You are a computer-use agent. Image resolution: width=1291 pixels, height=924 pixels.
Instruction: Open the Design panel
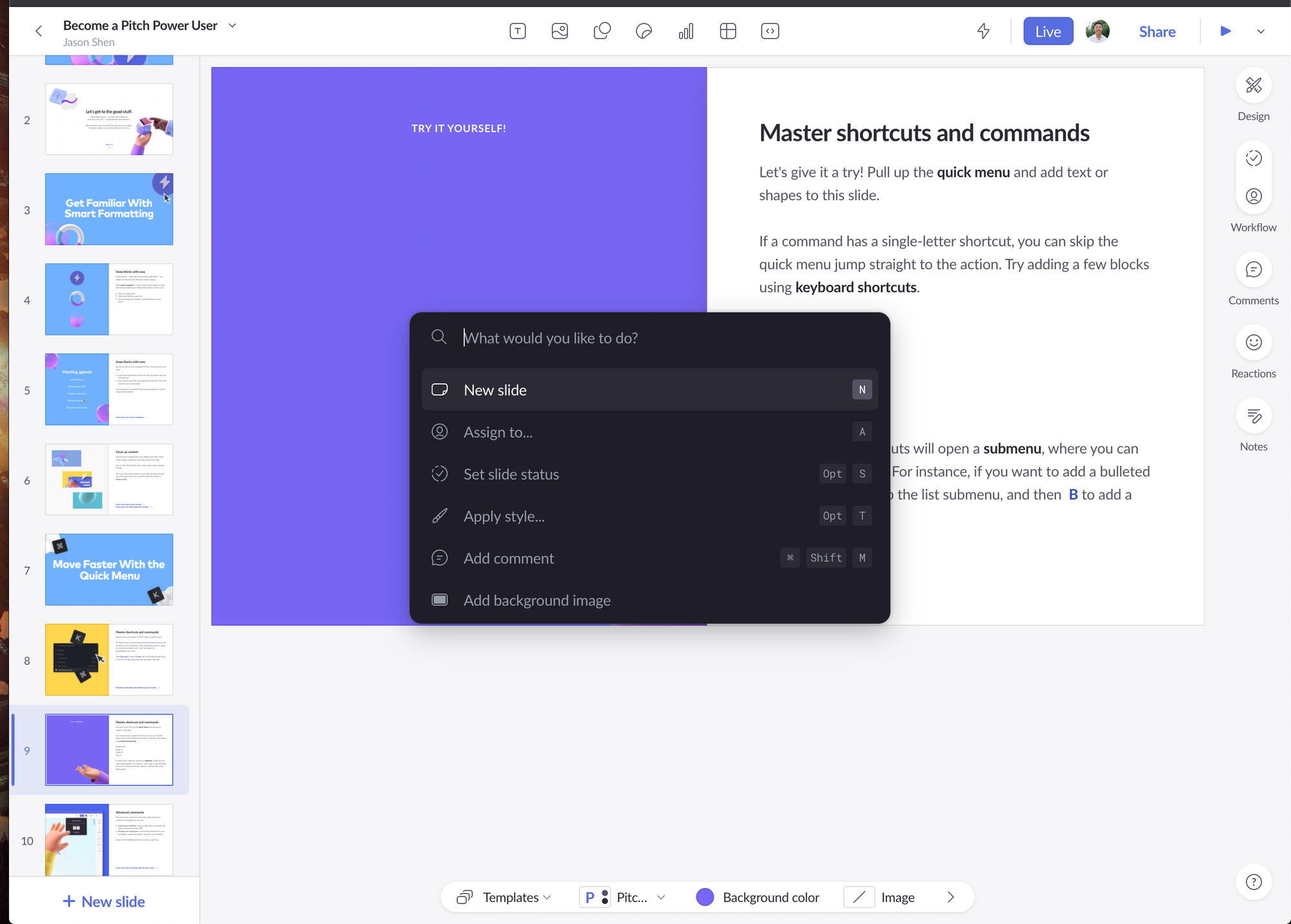[x=1253, y=86]
